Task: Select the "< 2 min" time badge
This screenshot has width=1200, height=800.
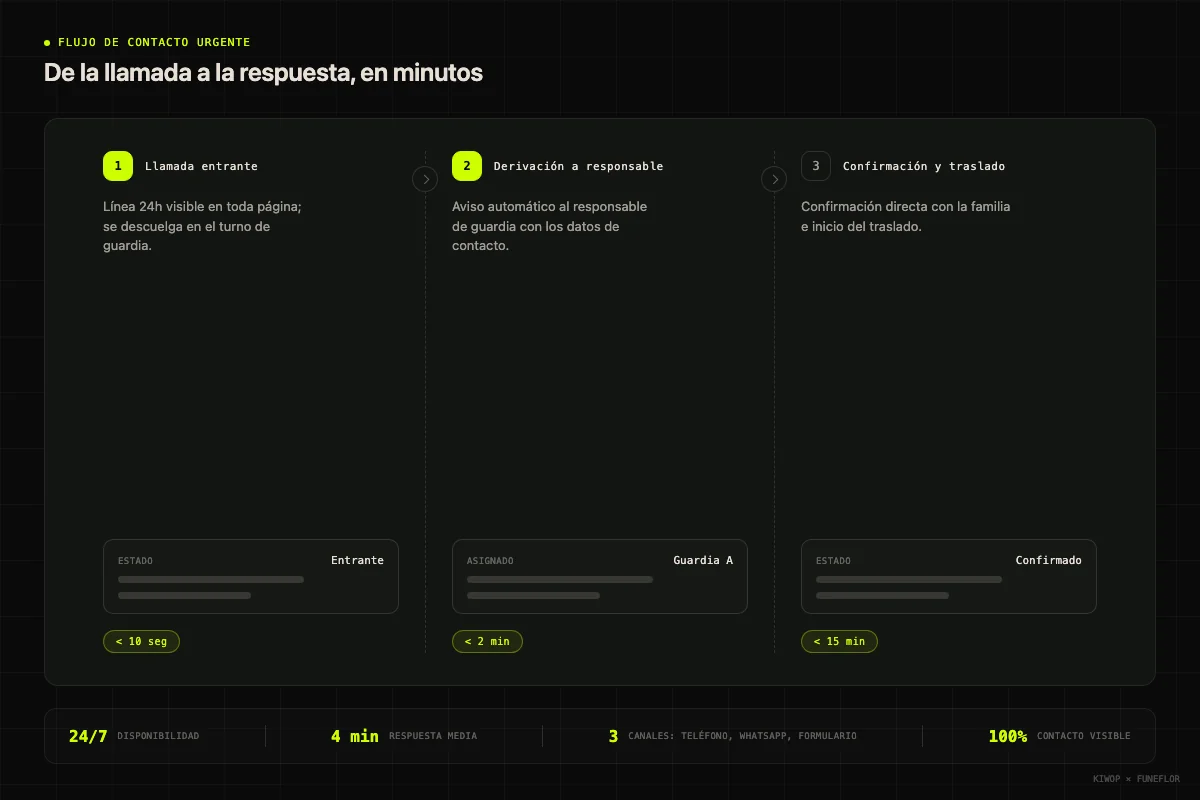Action: (487, 641)
